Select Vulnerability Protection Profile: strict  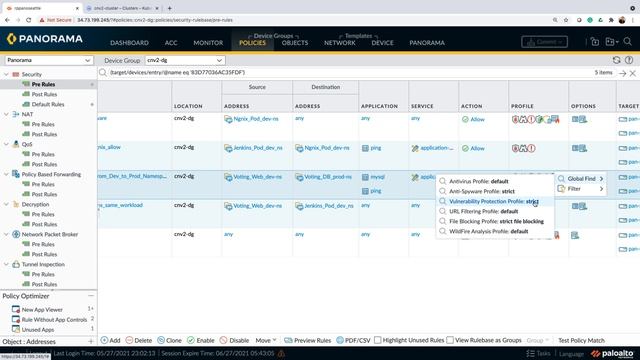pos(495,201)
